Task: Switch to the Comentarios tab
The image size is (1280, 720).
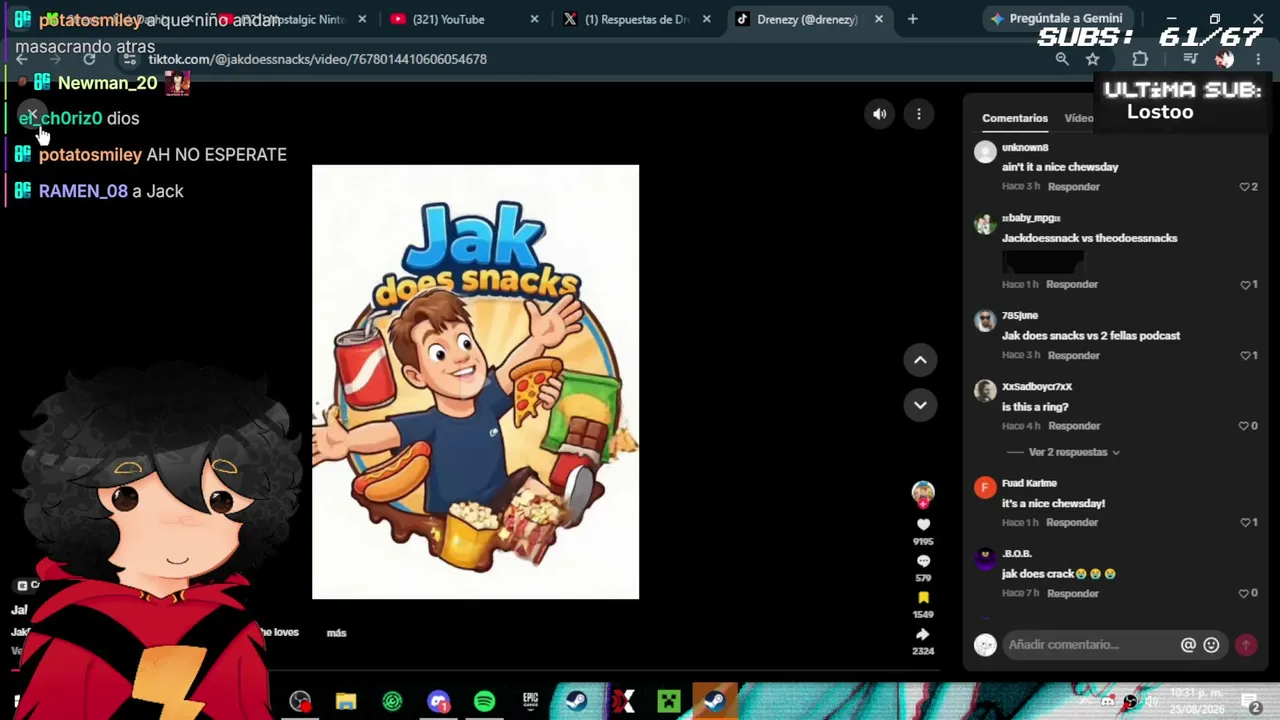Action: tap(1015, 118)
